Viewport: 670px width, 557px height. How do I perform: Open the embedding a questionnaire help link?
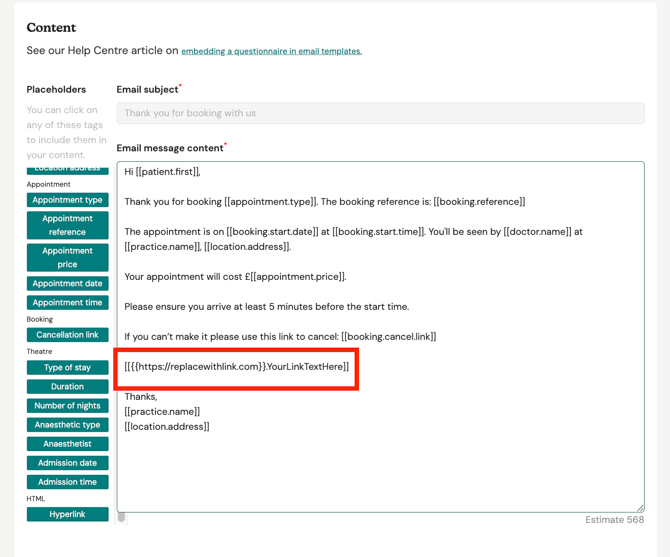point(271,51)
